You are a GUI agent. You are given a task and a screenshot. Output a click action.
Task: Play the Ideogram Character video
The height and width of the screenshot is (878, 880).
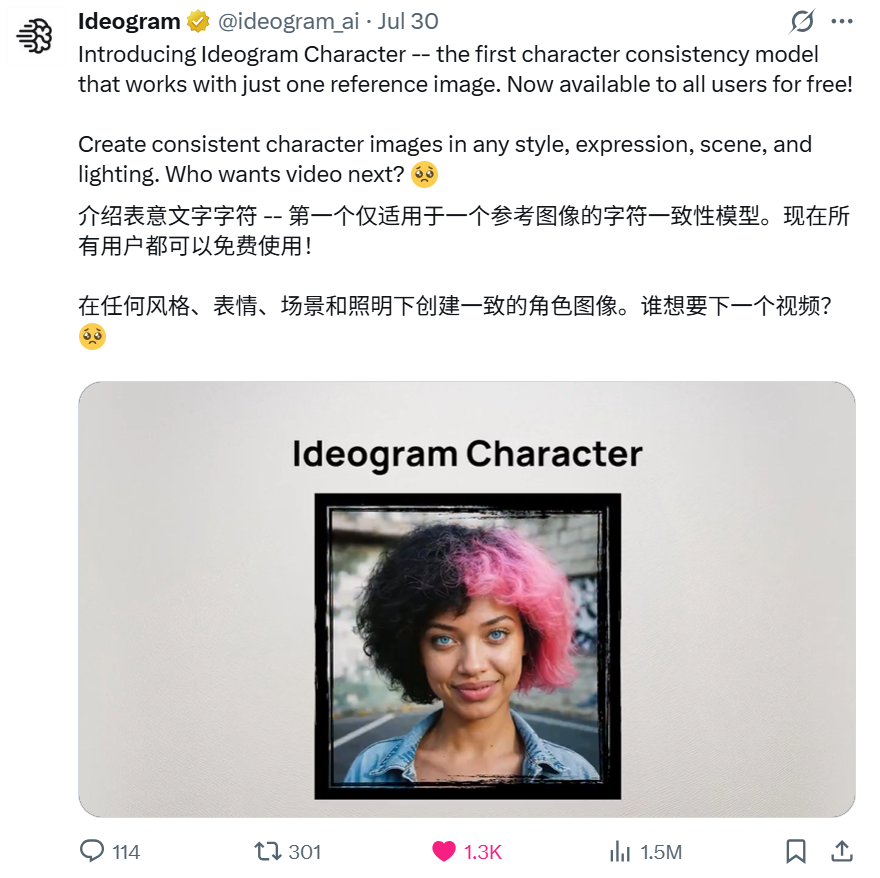coord(467,599)
